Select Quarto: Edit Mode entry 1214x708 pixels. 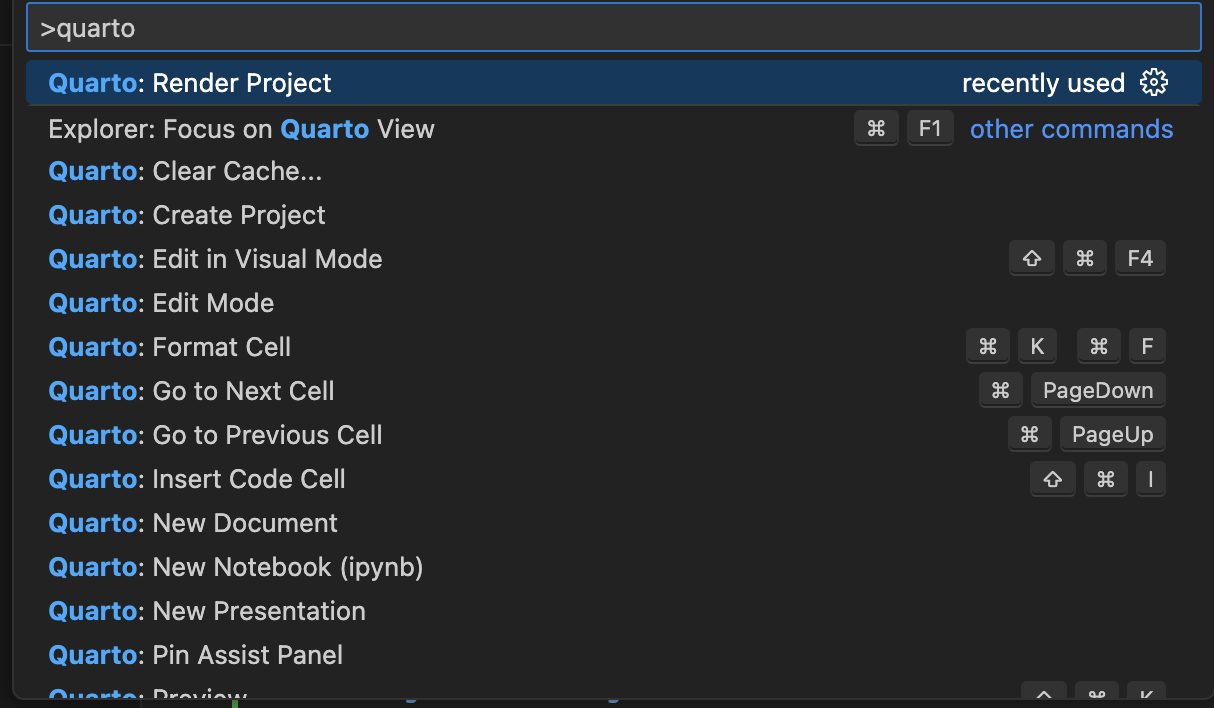[x=613, y=304]
